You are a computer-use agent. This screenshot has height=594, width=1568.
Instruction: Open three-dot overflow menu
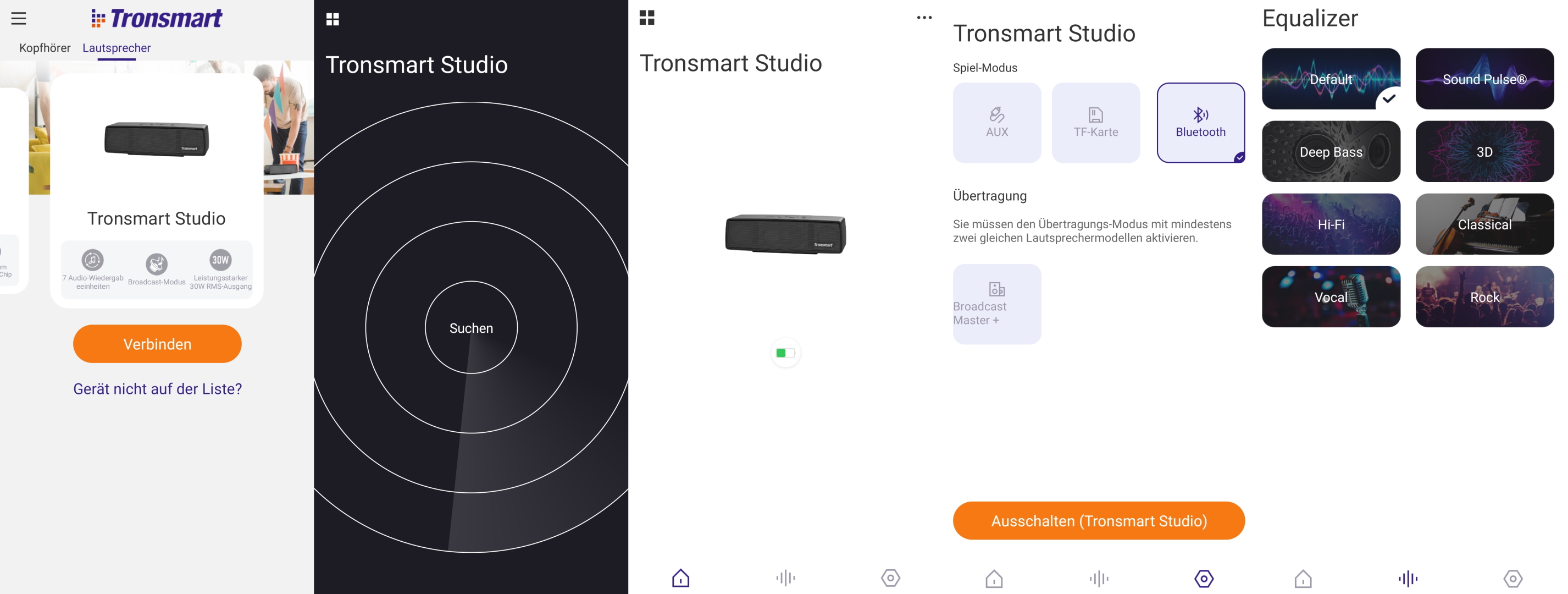(923, 18)
